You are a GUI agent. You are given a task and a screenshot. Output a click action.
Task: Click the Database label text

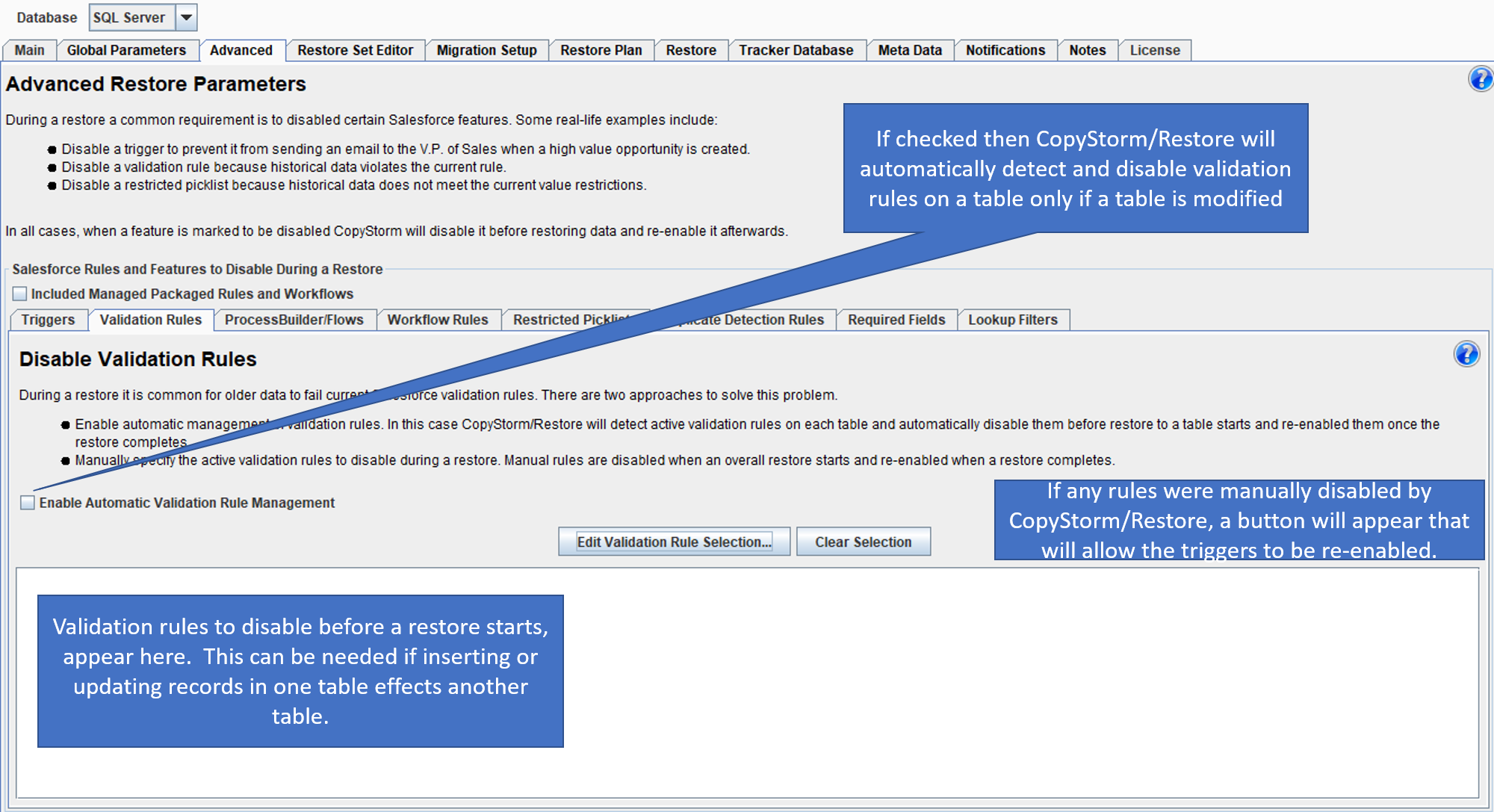[x=46, y=17]
